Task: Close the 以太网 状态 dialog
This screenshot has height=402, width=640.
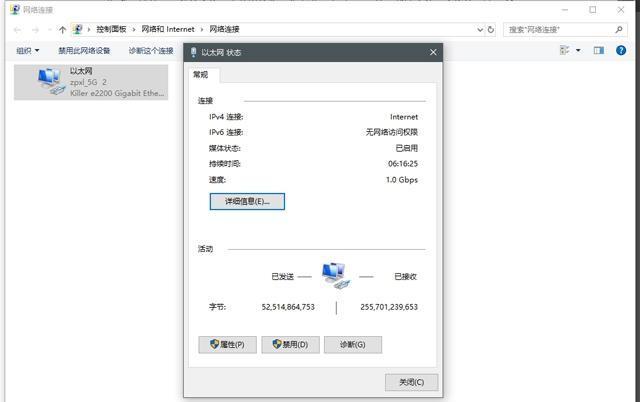Action: 433,52
